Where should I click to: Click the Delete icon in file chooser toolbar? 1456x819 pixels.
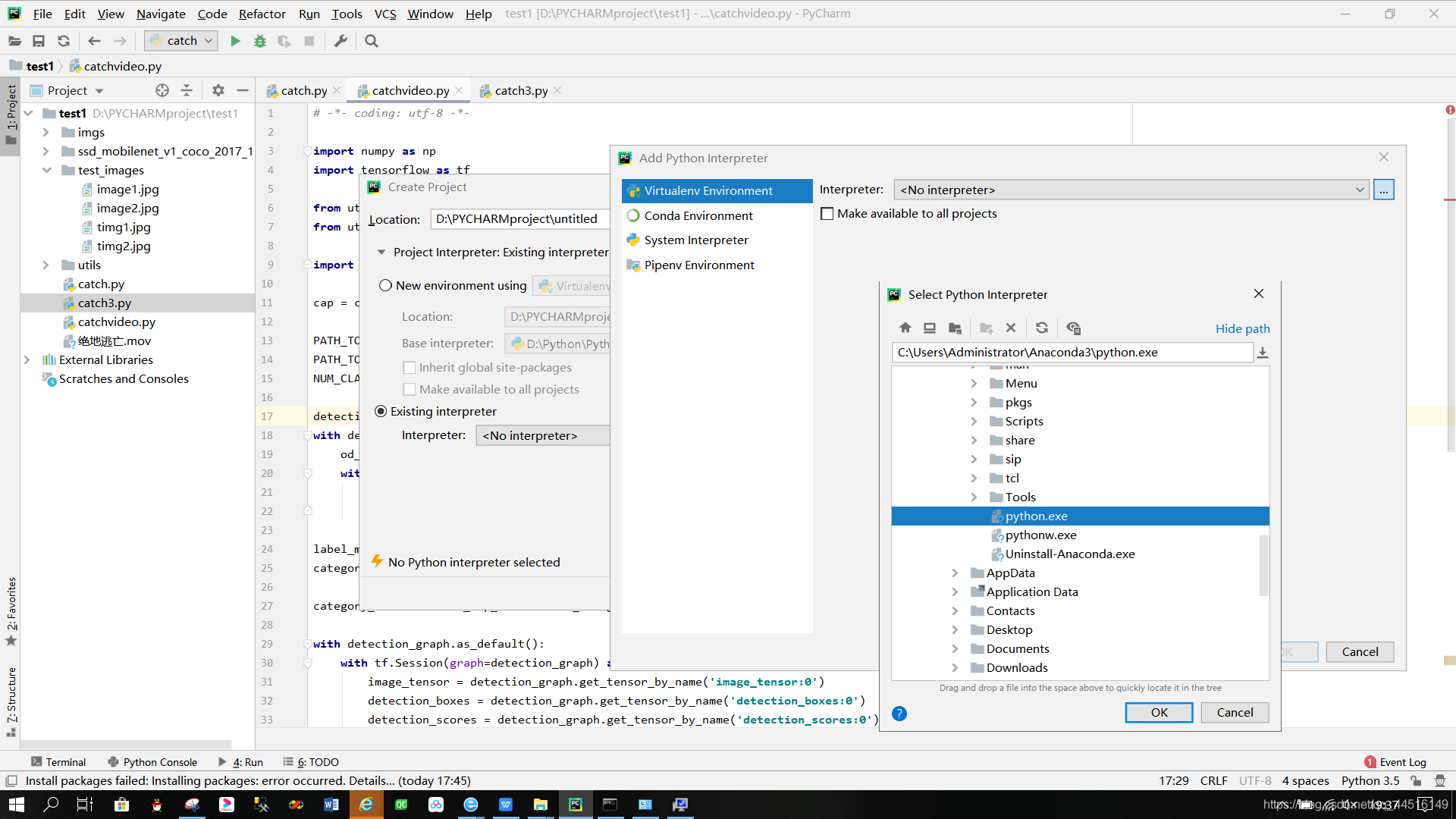tap(1011, 328)
